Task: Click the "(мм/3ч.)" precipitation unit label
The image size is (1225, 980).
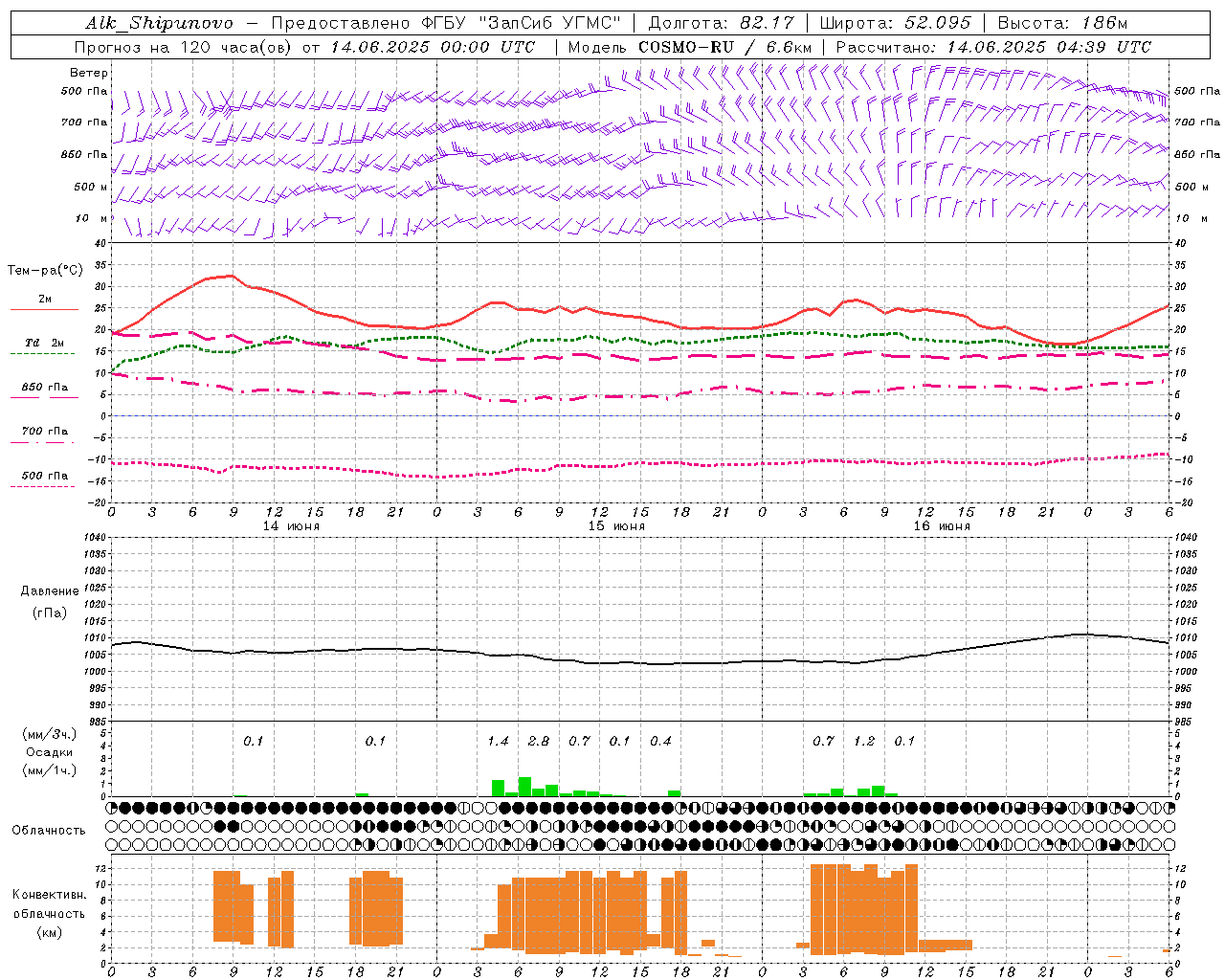Action: [x=50, y=735]
